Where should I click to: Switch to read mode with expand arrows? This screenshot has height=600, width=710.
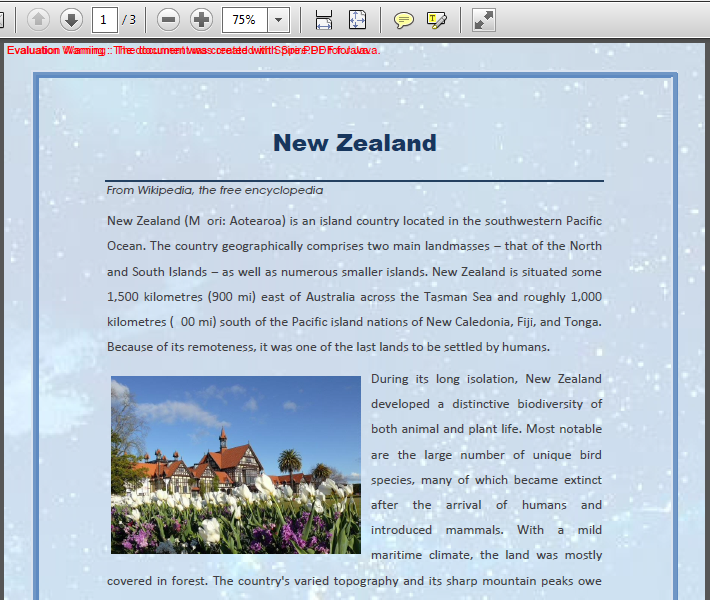(x=483, y=19)
